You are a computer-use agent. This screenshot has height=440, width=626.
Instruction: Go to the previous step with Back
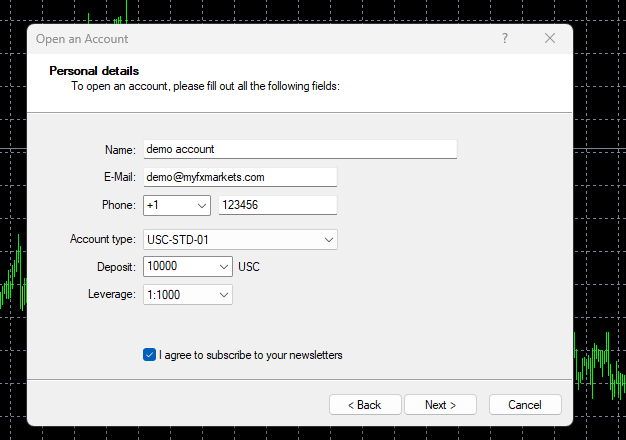click(364, 405)
